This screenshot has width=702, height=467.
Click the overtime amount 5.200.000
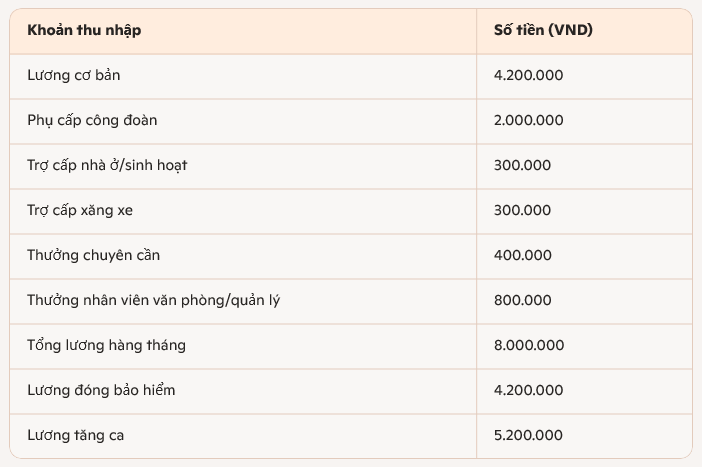point(528,435)
